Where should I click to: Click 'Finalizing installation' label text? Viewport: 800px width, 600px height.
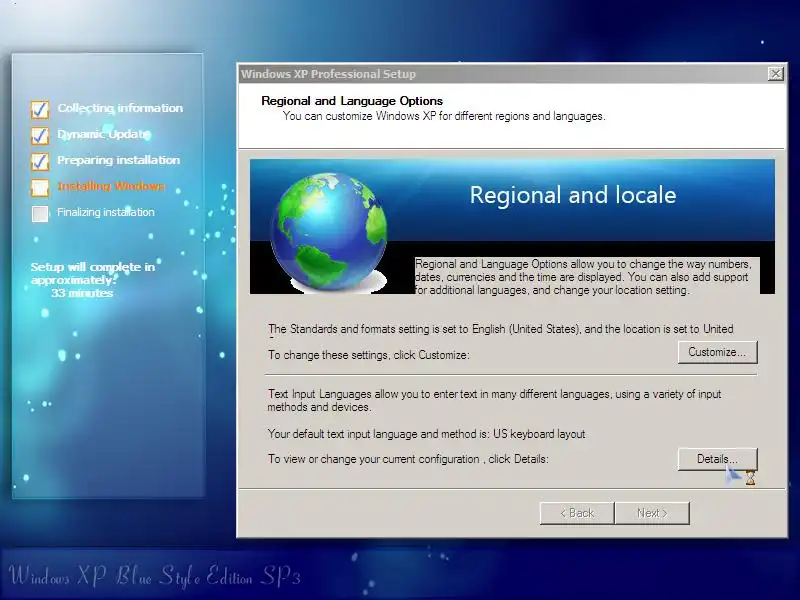106,212
